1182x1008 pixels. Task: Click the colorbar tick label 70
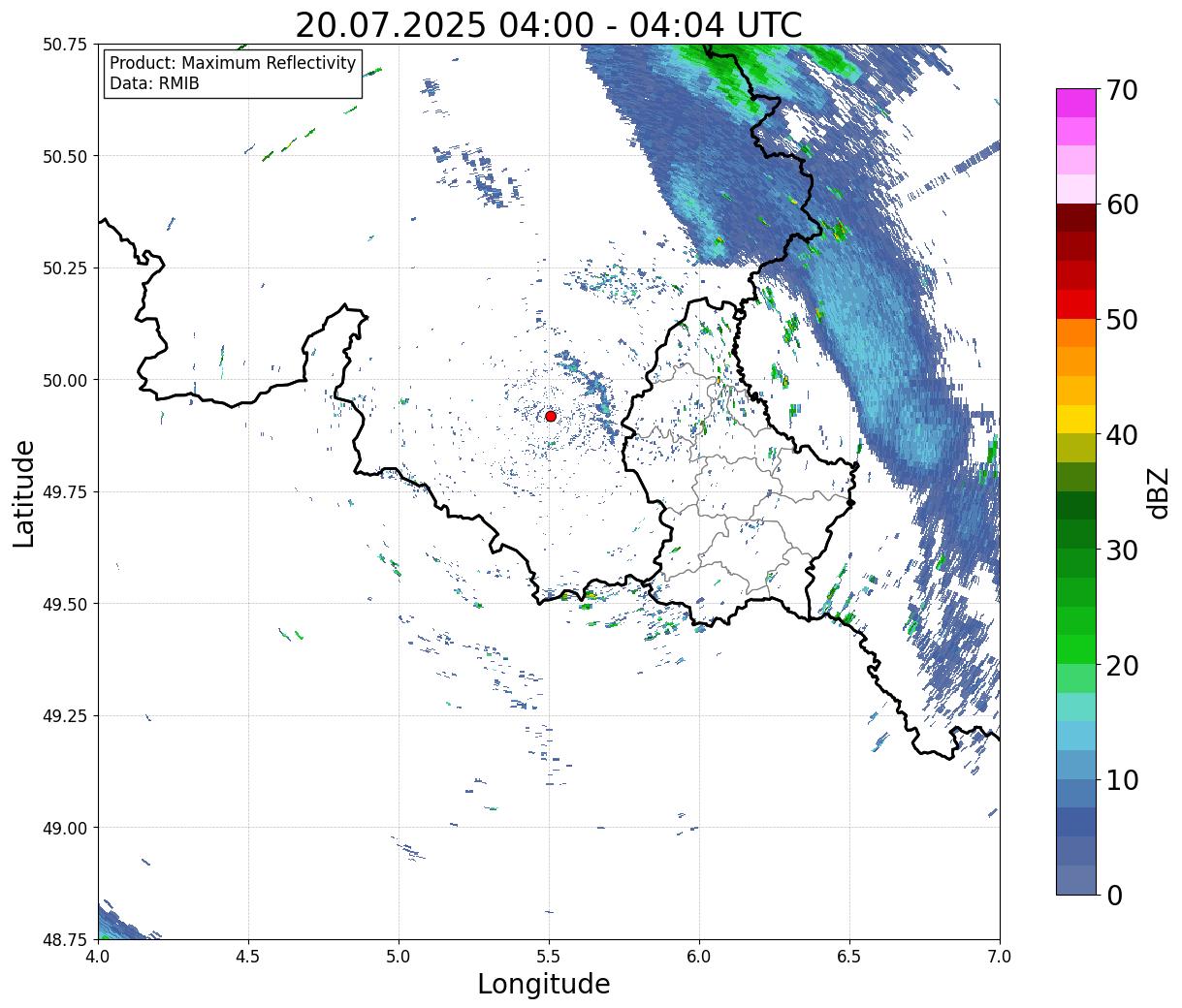click(1122, 90)
